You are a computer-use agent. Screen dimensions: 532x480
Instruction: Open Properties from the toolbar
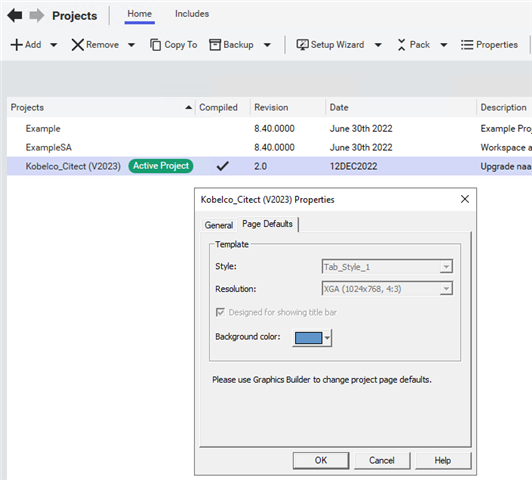tap(489, 45)
